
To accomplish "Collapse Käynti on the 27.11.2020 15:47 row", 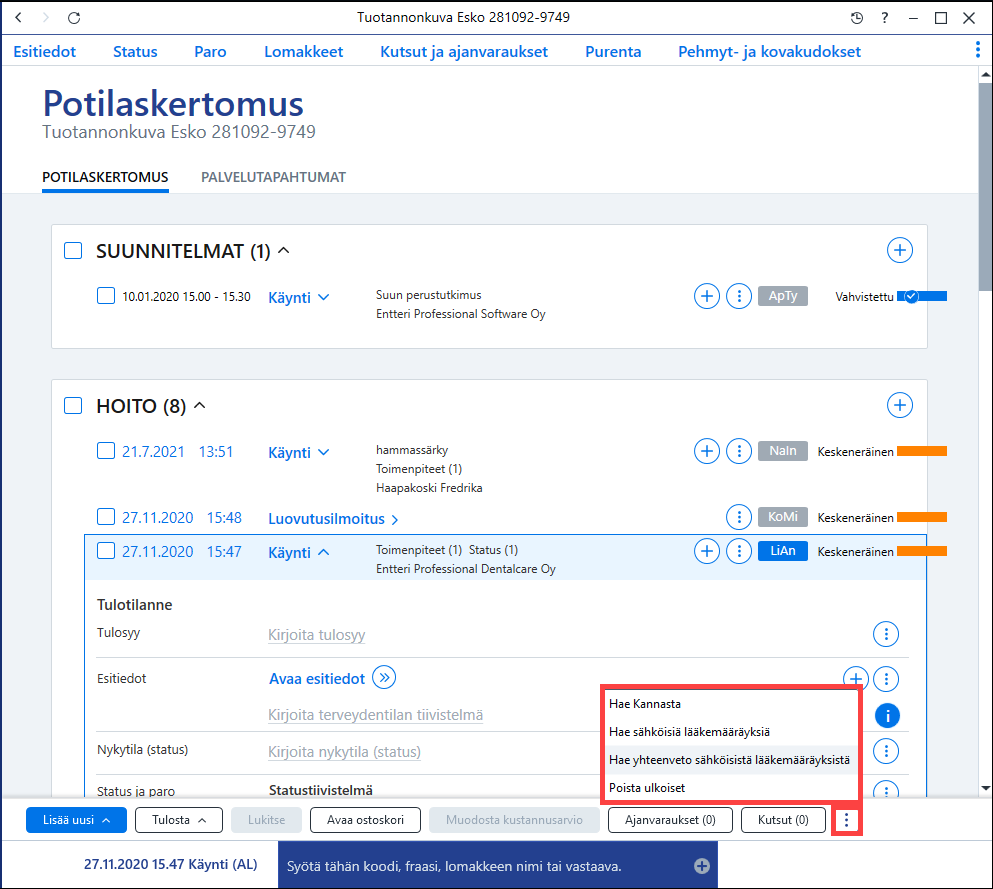I will click(299, 553).
